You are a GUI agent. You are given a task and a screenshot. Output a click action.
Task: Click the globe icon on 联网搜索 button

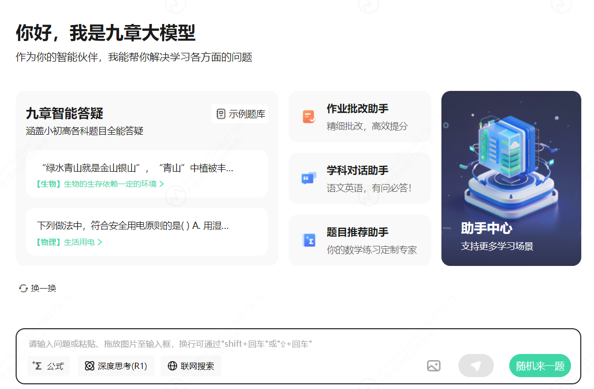click(x=172, y=366)
